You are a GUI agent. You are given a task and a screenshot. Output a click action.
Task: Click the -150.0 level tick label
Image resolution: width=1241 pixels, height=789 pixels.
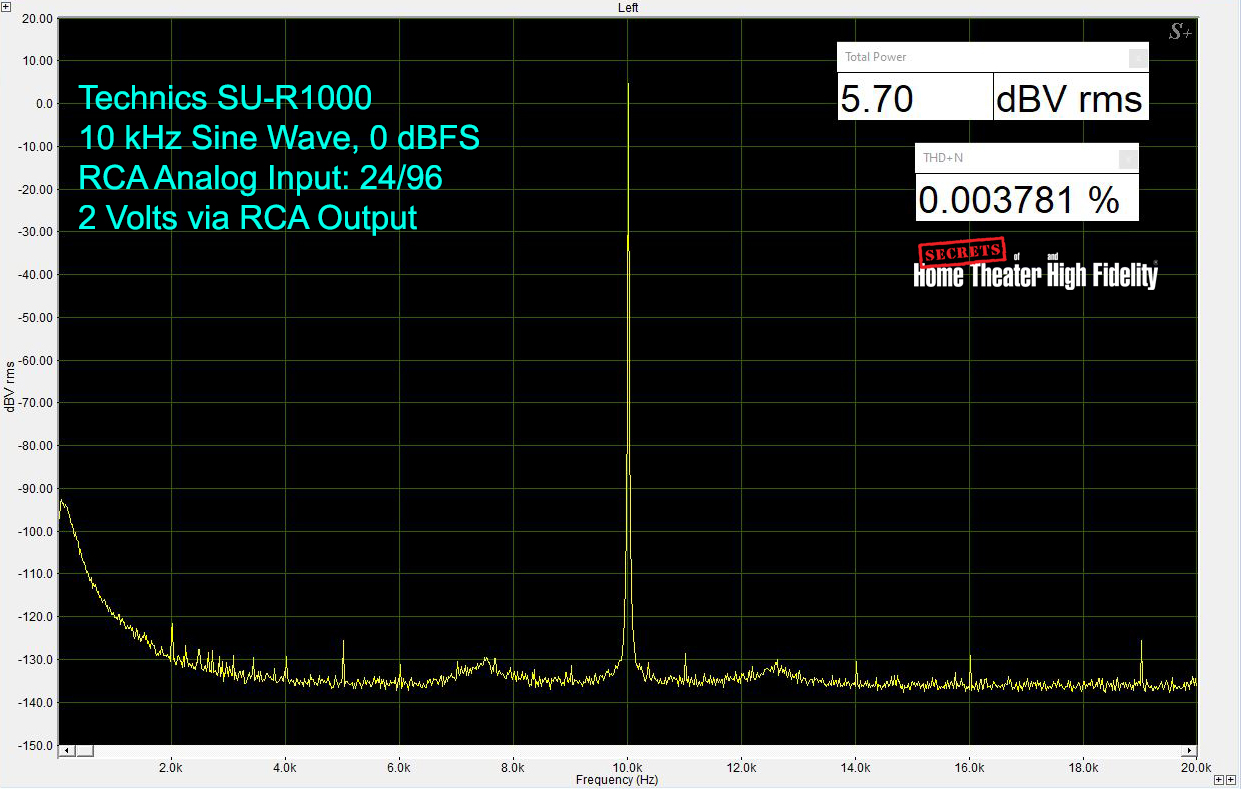coord(36,746)
